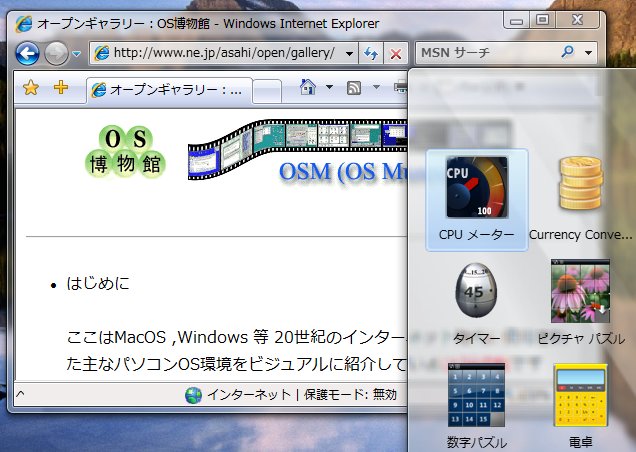The image size is (636, 452).
Task: Select the 電卓 calculator gadget
Action: [x=581, y=406]
